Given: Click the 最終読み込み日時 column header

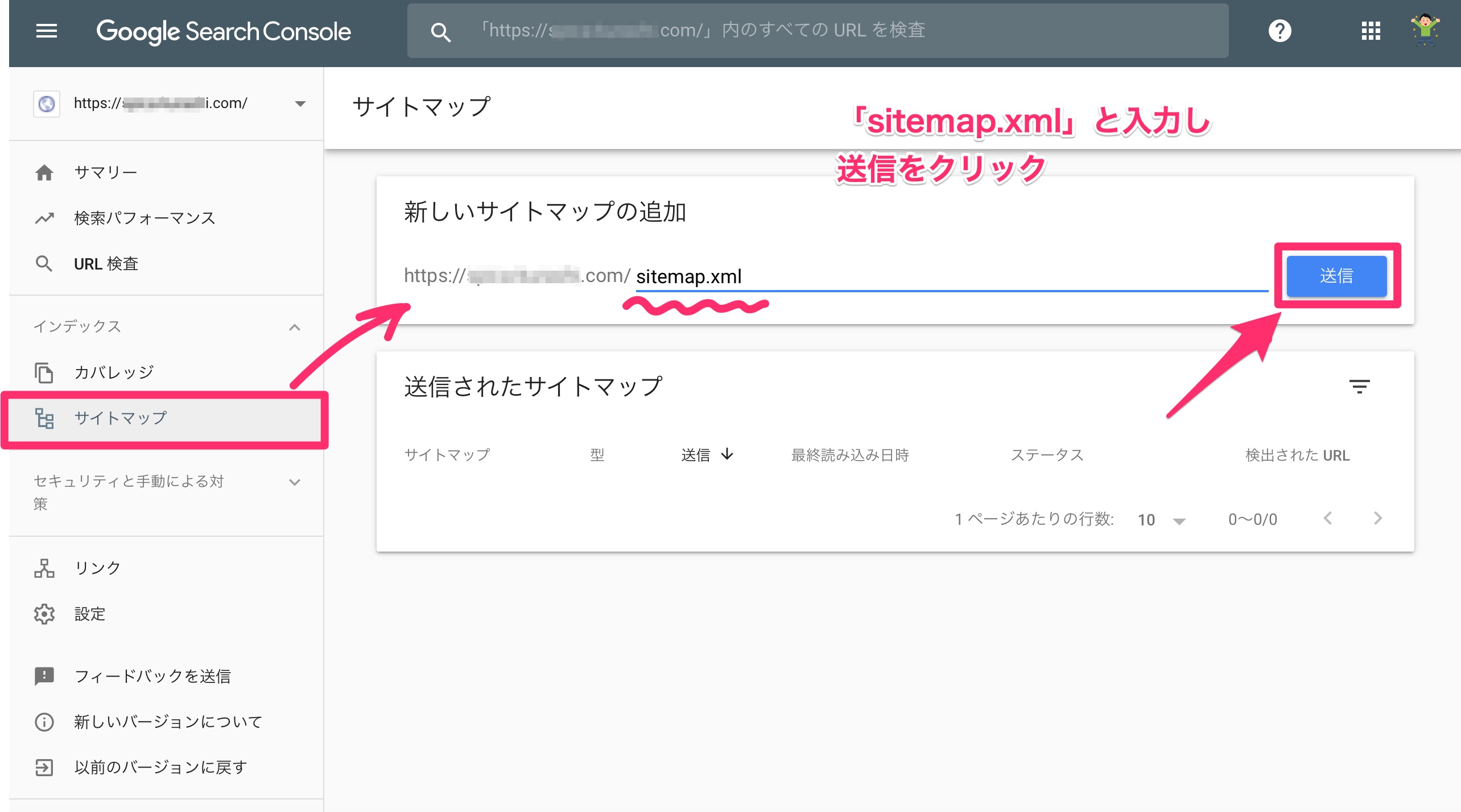Looking at the screenshot, I should [x=850, y=455].
